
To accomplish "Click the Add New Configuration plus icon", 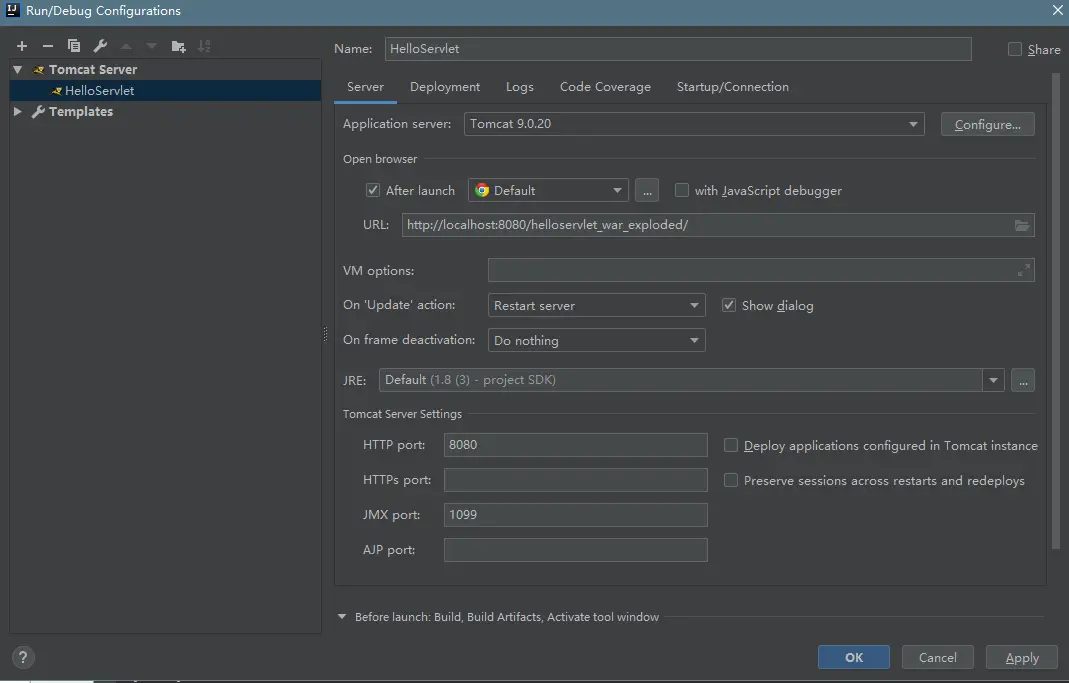I will (x=22, y=46).
